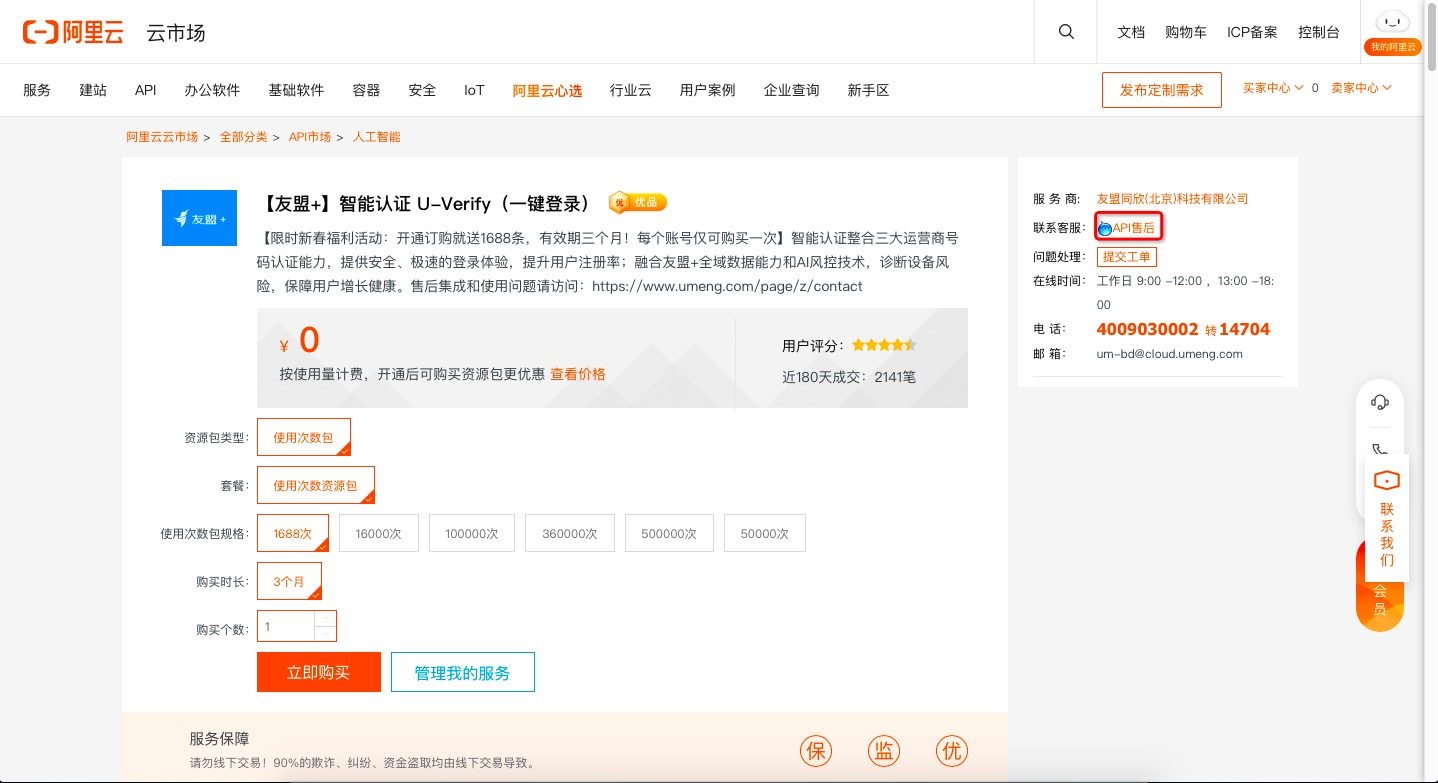Image resolution: width=1438 pixels, height=783 pixels.
Task: Click the 云市场 header title
Action: point(176,32)
